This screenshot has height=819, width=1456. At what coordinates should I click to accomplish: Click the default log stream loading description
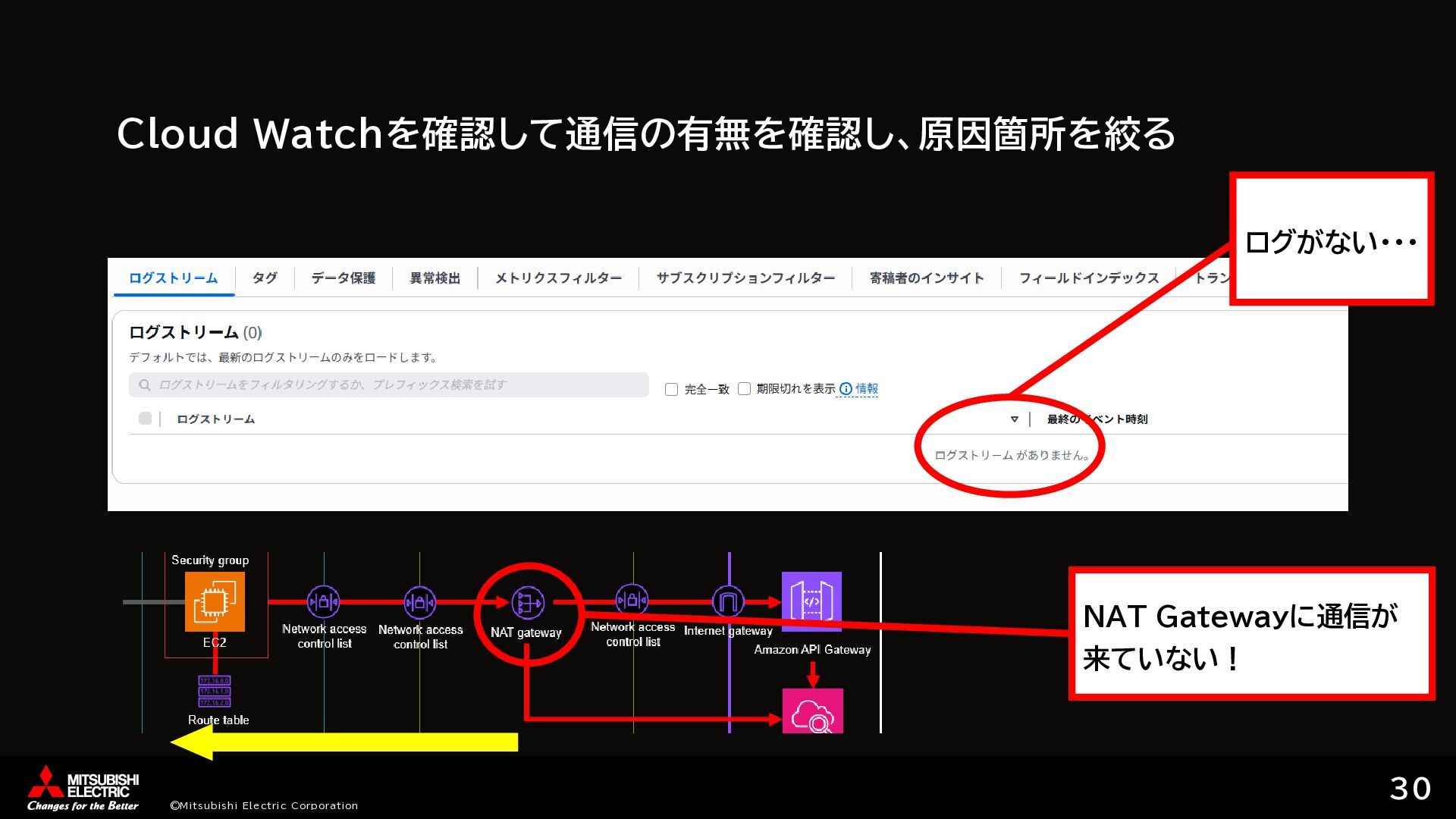(283, 357)
